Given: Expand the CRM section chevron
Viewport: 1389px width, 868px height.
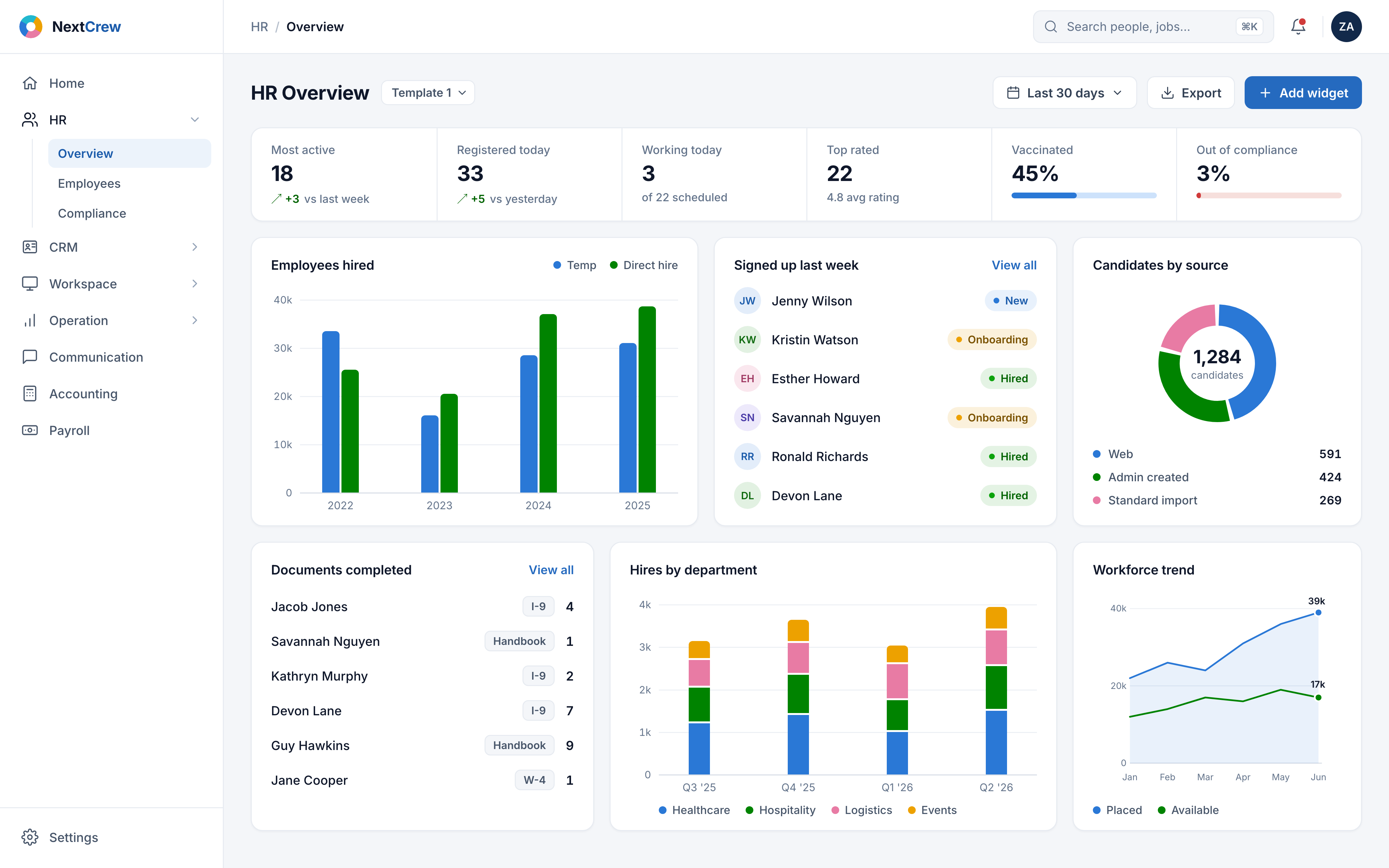Looking at the screenshot, I should [195, 247].
